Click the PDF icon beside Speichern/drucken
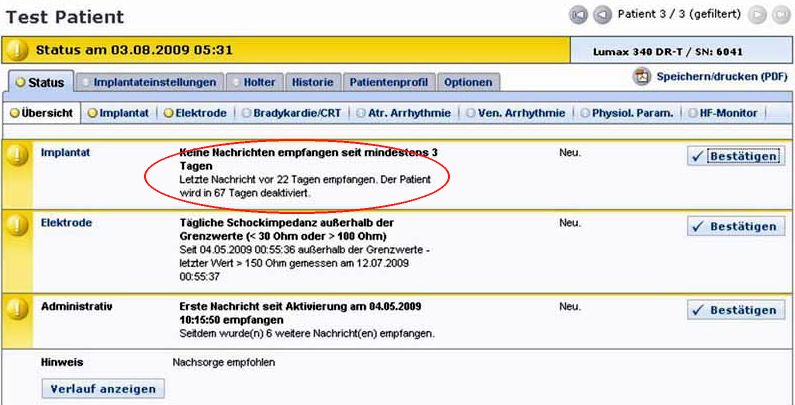This screenshot has height=405, width=795. tap(642, 77)
